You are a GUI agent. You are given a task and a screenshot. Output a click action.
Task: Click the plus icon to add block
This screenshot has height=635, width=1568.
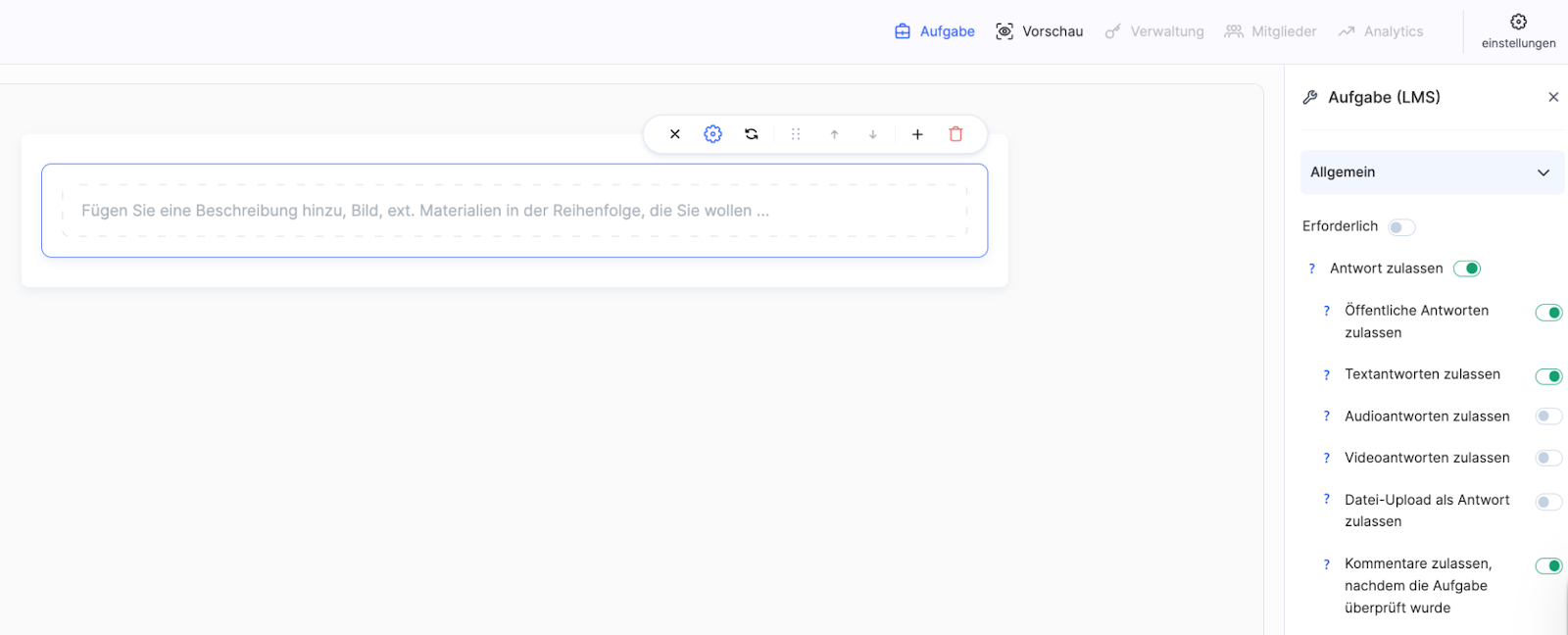click(917, 134)
